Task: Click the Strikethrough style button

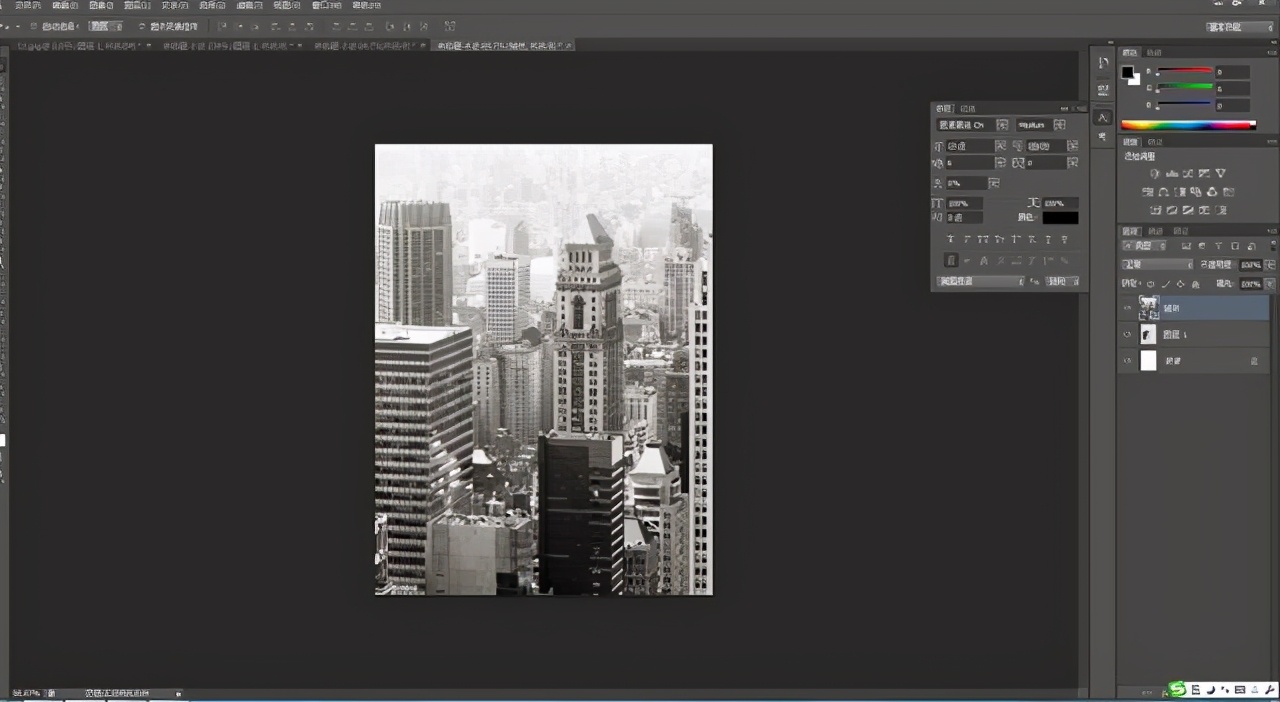Action: pos(1064,237)
